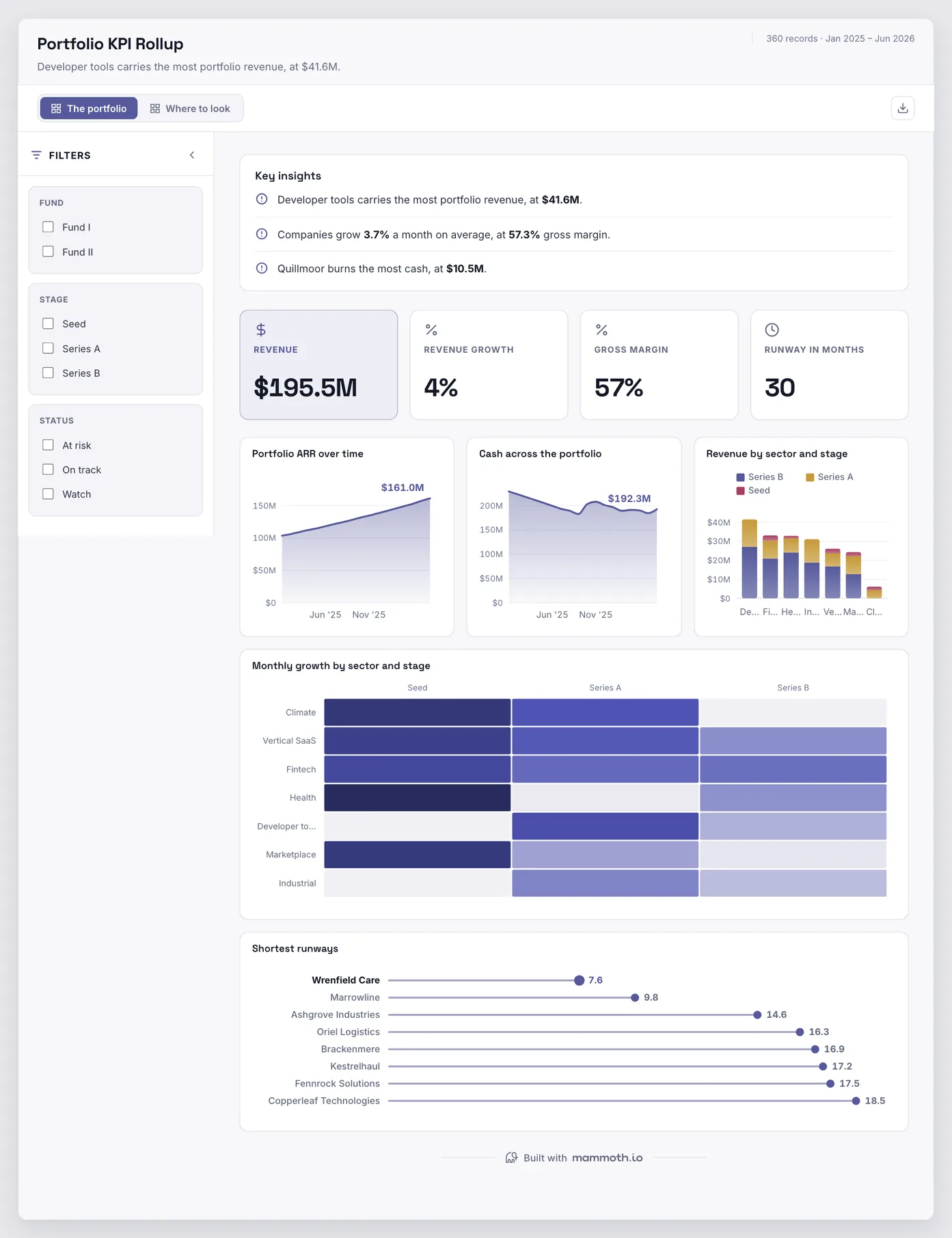Click the Industrial Series A heatmap cell
This screenshot has width=952, height=1238.
[x=605, y=883]
